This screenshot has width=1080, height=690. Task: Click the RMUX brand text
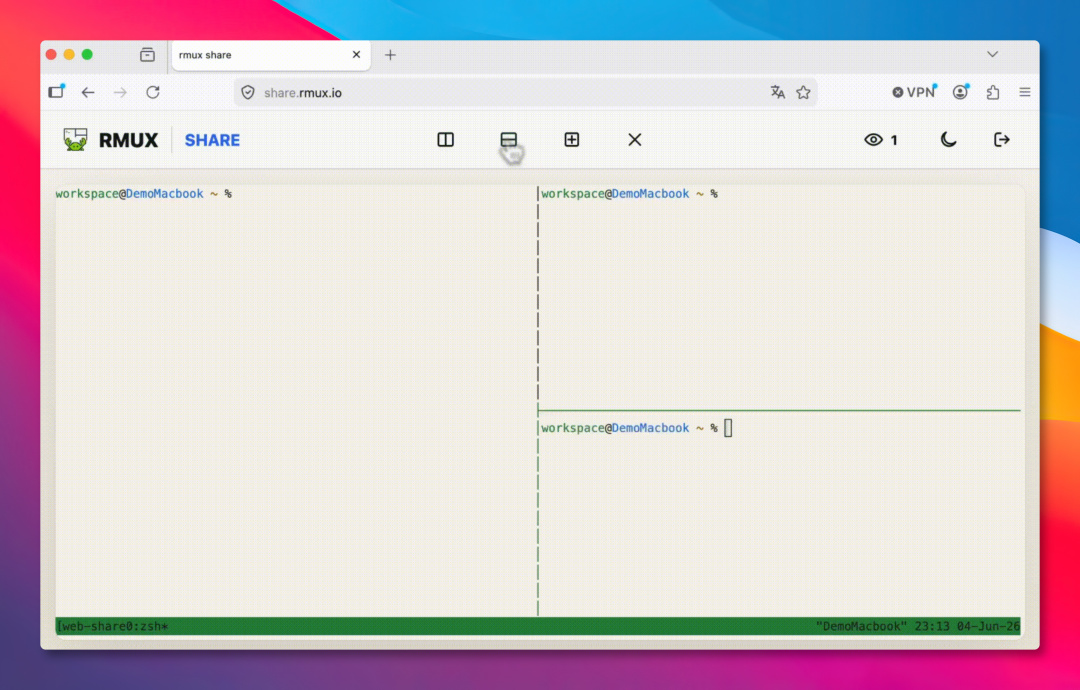point(128,140)
